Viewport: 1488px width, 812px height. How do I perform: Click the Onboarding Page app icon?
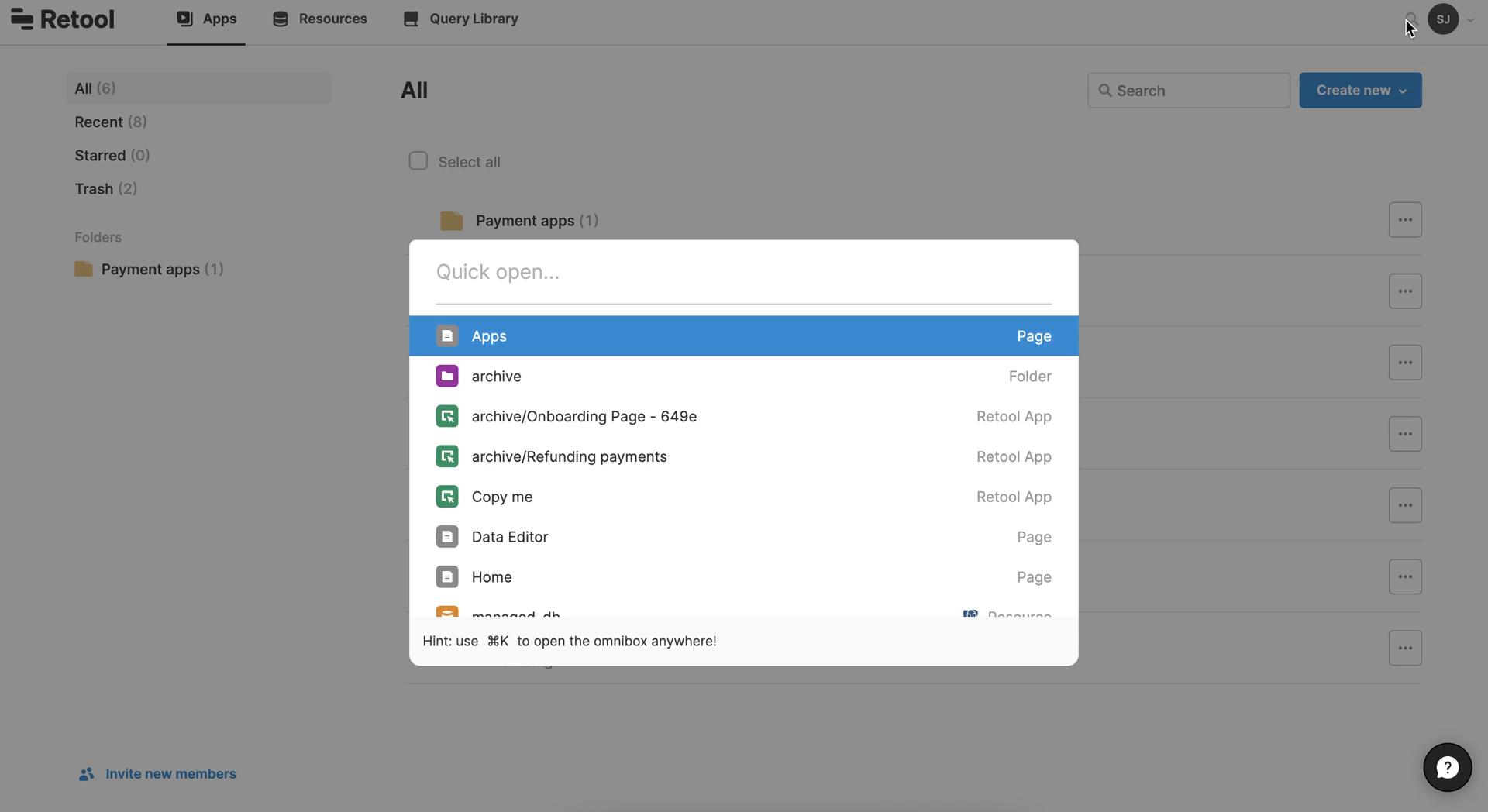[447, 417]
